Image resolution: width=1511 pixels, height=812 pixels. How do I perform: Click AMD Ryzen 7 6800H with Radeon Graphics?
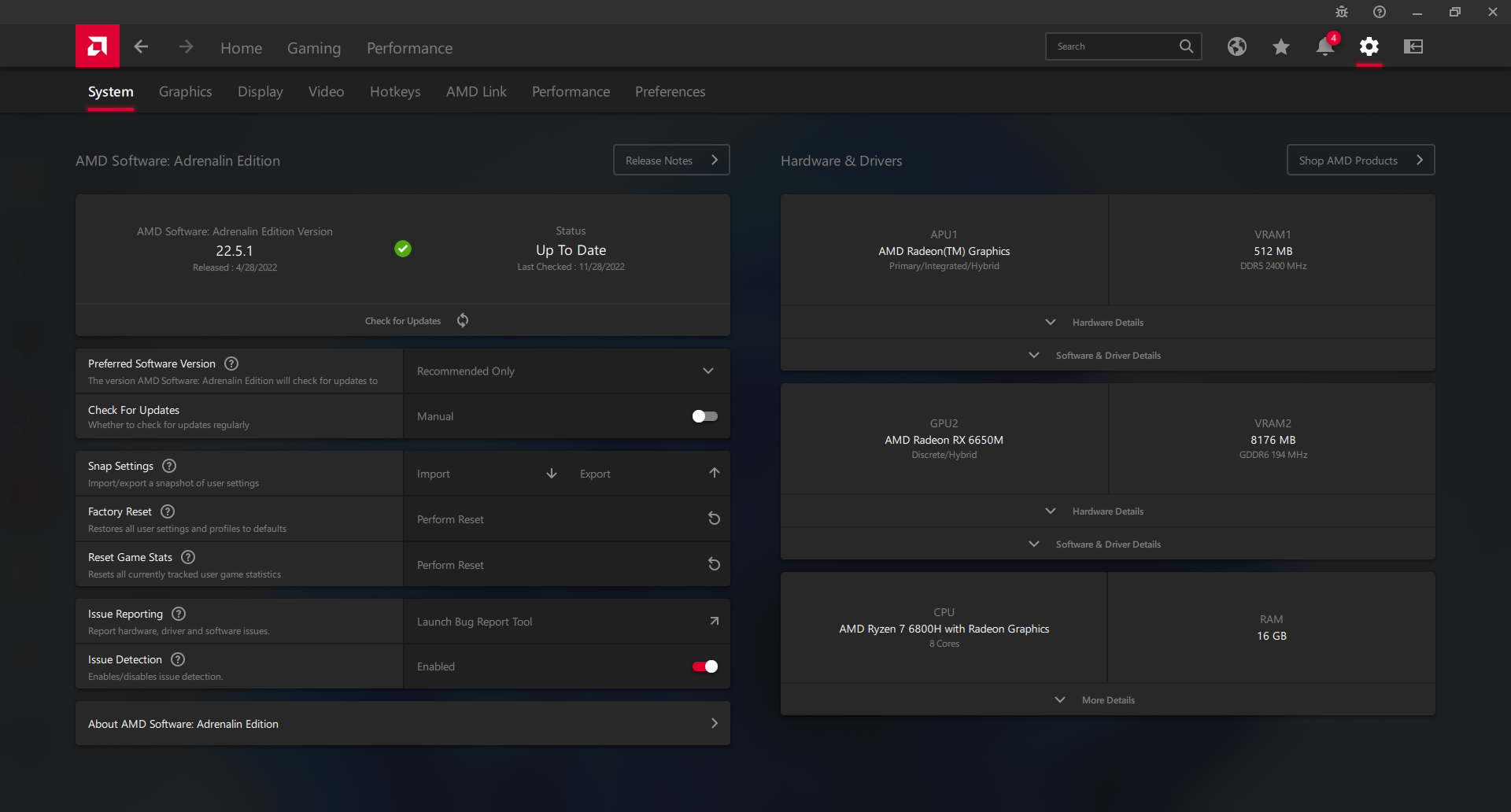944,629
